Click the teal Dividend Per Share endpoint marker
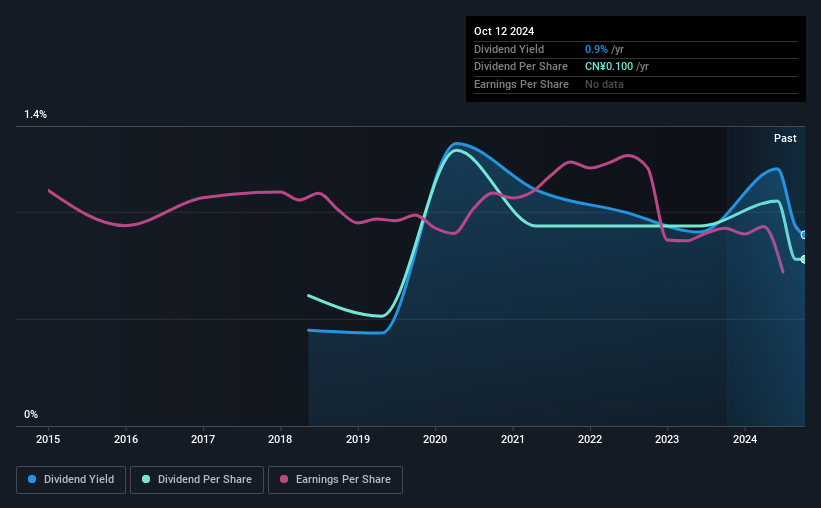The height and width of the screenshot is (508, 821). click(x=803, y=259)
